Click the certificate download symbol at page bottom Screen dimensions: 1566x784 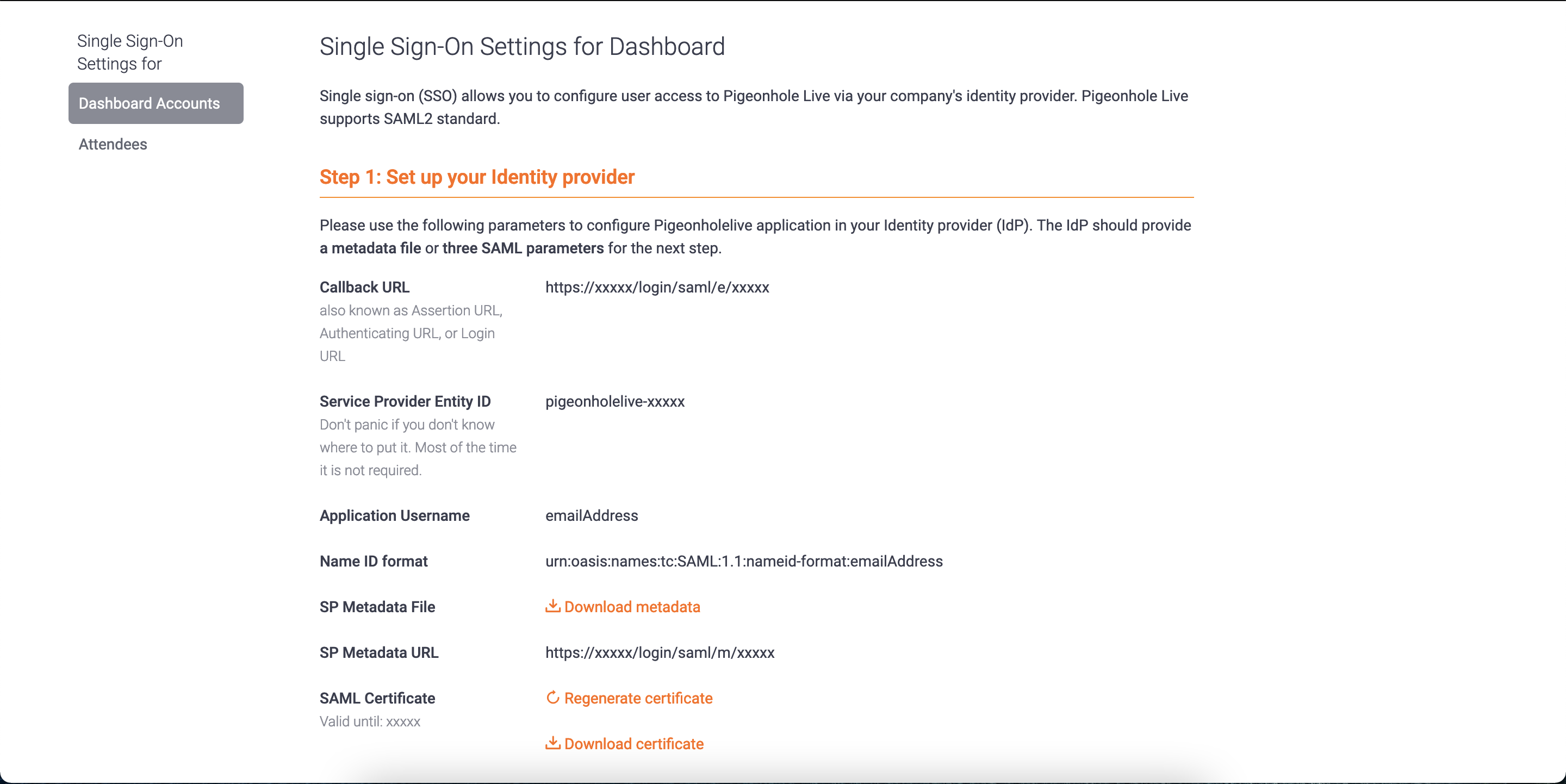[x=552, y=743]
